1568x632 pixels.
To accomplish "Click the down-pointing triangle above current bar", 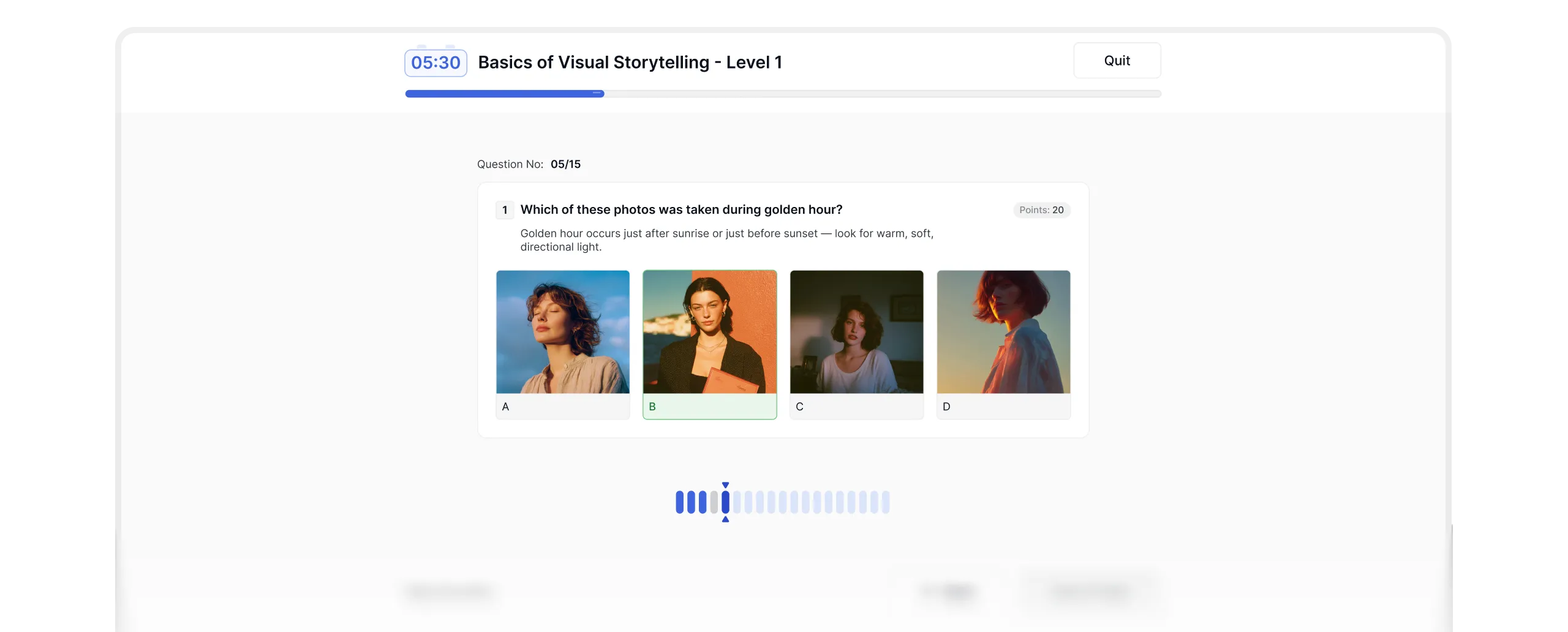I will tap(725, 485).
